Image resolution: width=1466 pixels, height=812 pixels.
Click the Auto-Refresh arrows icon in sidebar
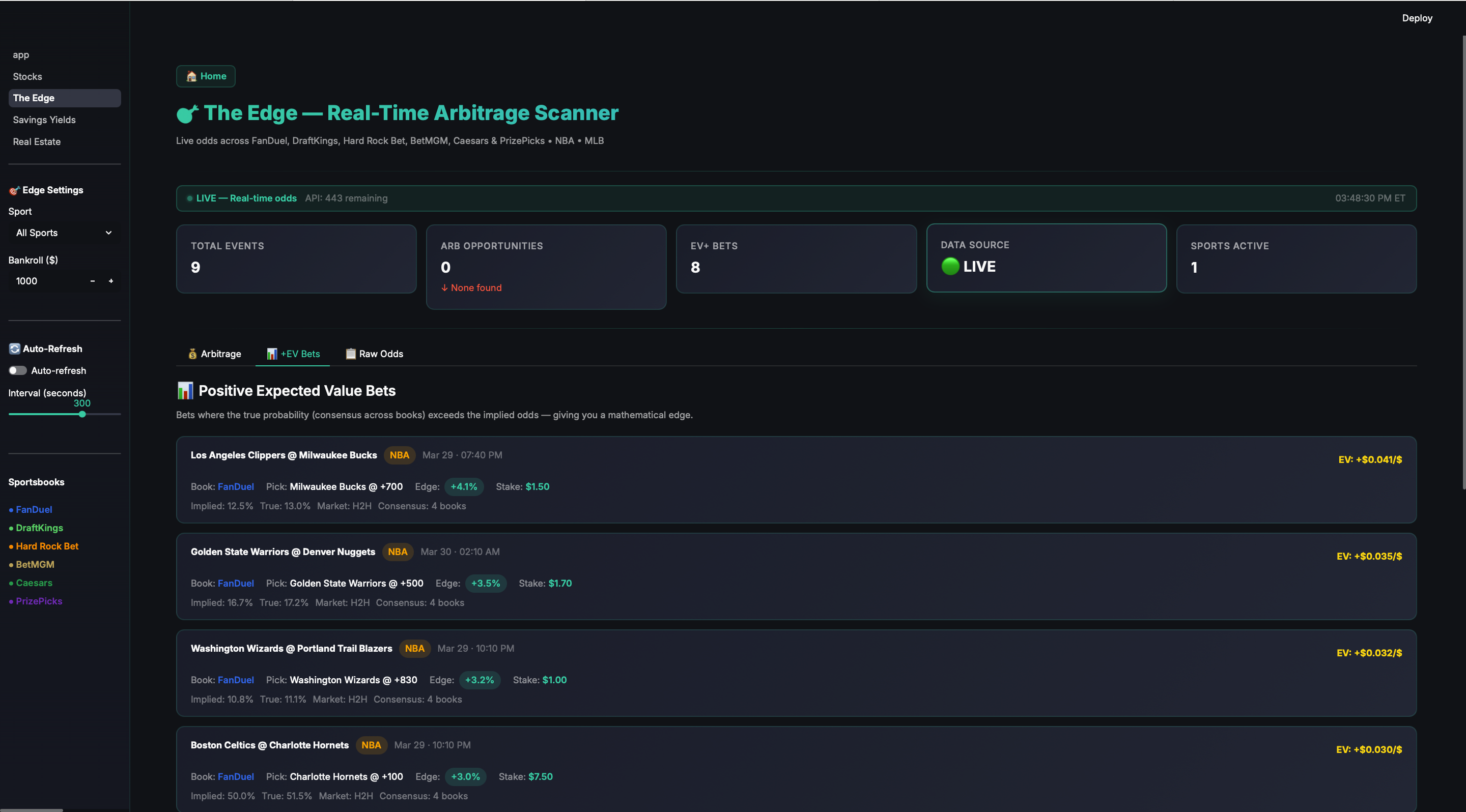coord(15,349)
